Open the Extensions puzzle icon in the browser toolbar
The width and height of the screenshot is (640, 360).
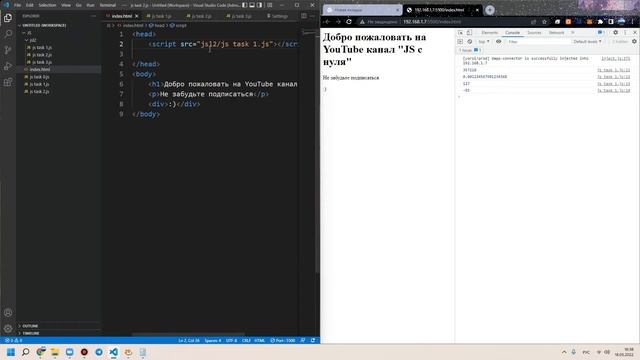[x=600, y=22]
